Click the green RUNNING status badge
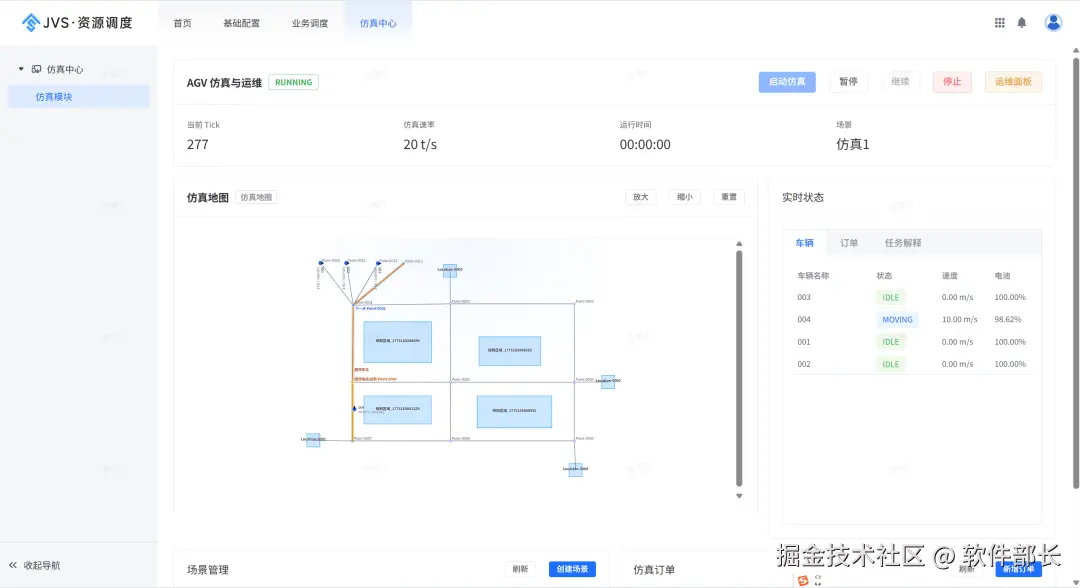The image size is (1080, 588). coord(293,82)
